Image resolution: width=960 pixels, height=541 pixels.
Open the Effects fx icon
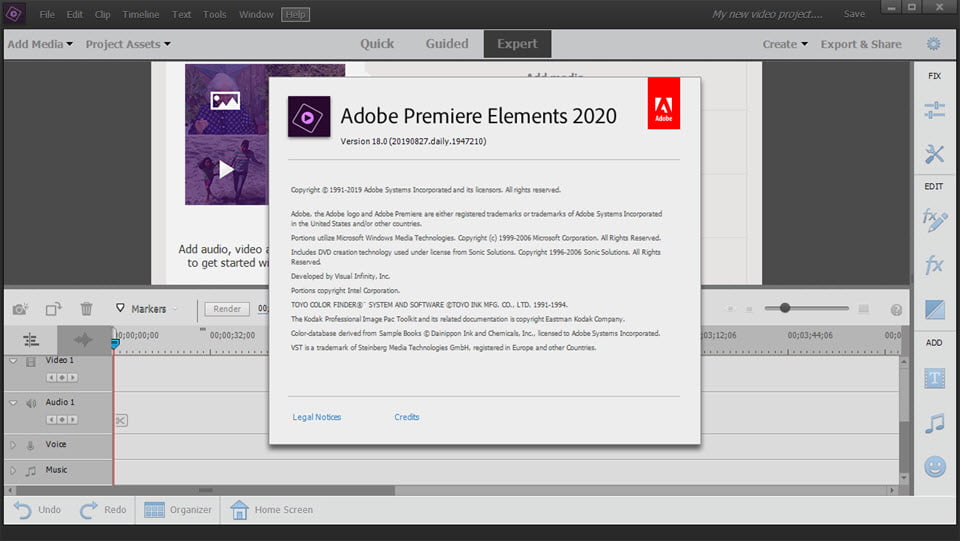(934, 264)
